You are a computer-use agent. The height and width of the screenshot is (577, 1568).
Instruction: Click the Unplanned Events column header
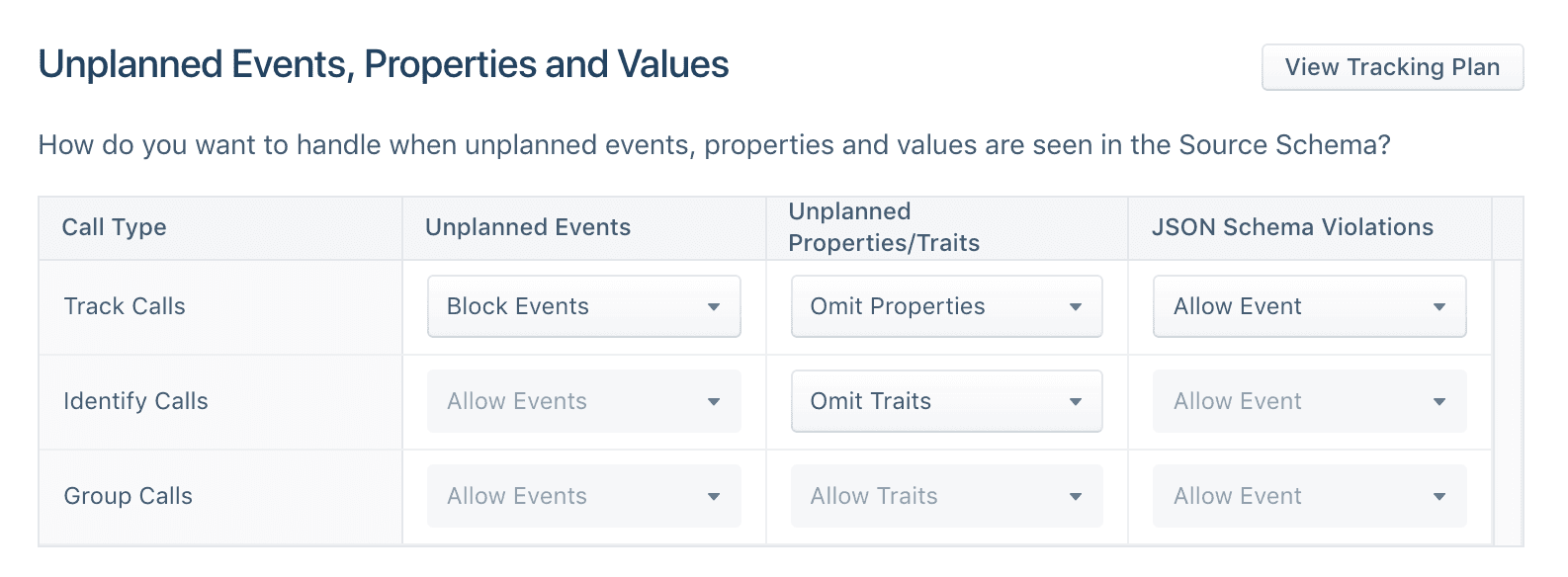pos(528,227)
